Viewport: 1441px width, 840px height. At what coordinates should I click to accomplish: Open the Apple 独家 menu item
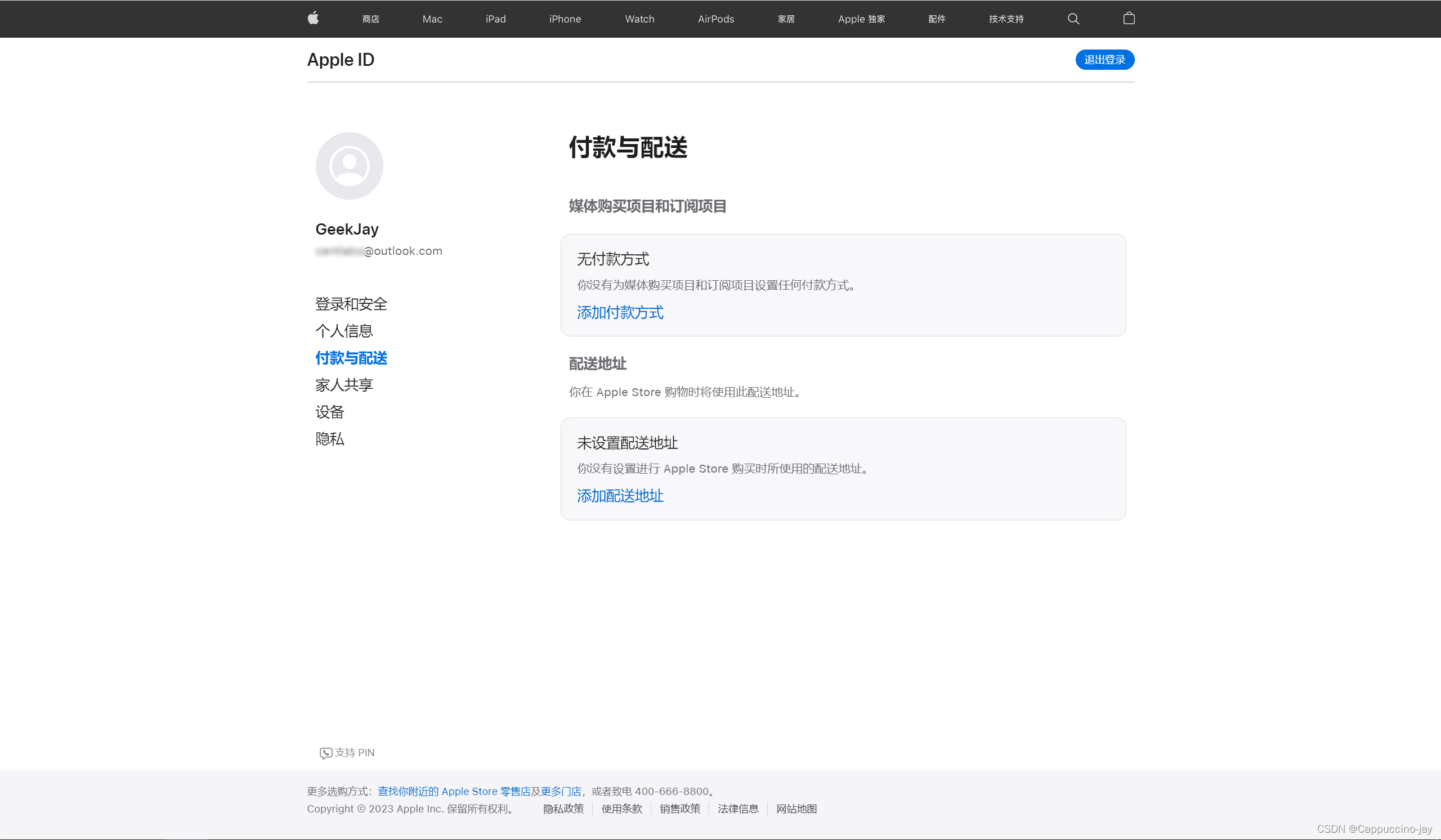(x=861, y=19)
